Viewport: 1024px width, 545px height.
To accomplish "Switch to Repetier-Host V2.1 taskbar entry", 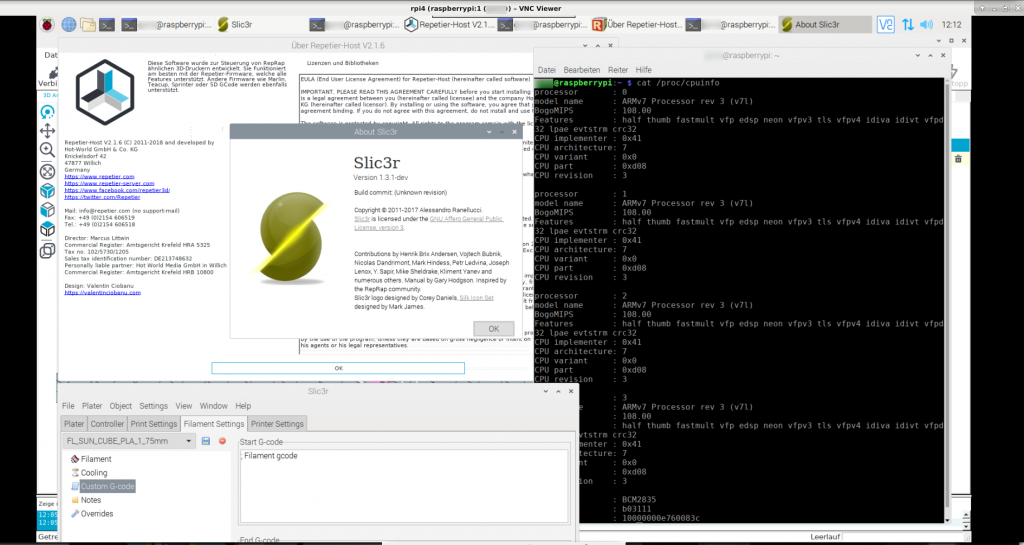I will pyautogui.click(x=449, y=25).
